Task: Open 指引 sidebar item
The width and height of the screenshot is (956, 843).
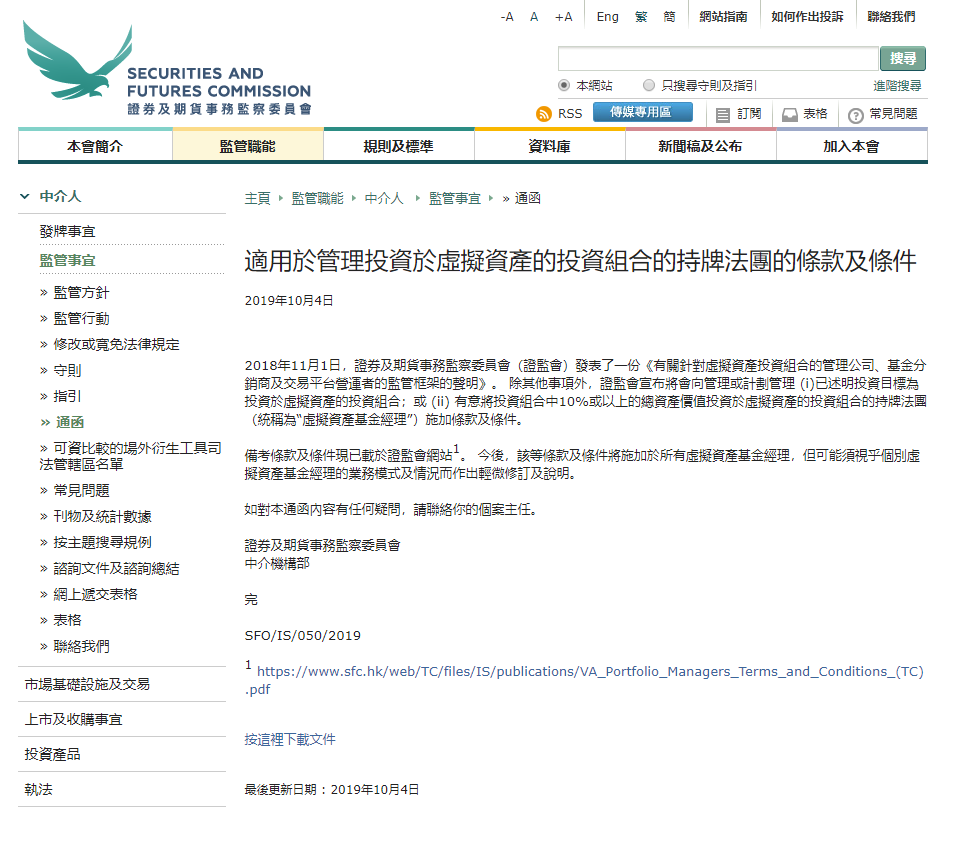Action: [x=67, y=396]
